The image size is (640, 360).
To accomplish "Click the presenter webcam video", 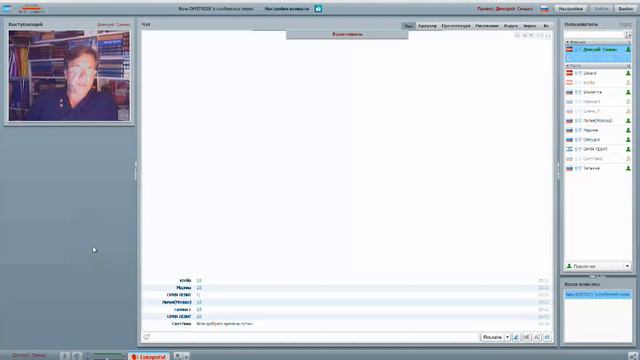I will coord(69,76).
